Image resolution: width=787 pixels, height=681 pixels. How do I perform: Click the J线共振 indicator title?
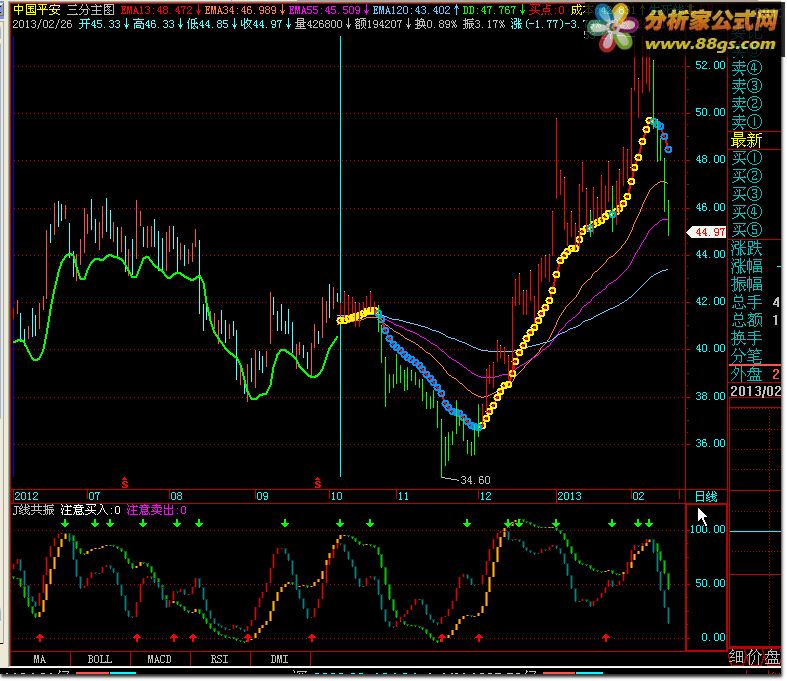34,510
